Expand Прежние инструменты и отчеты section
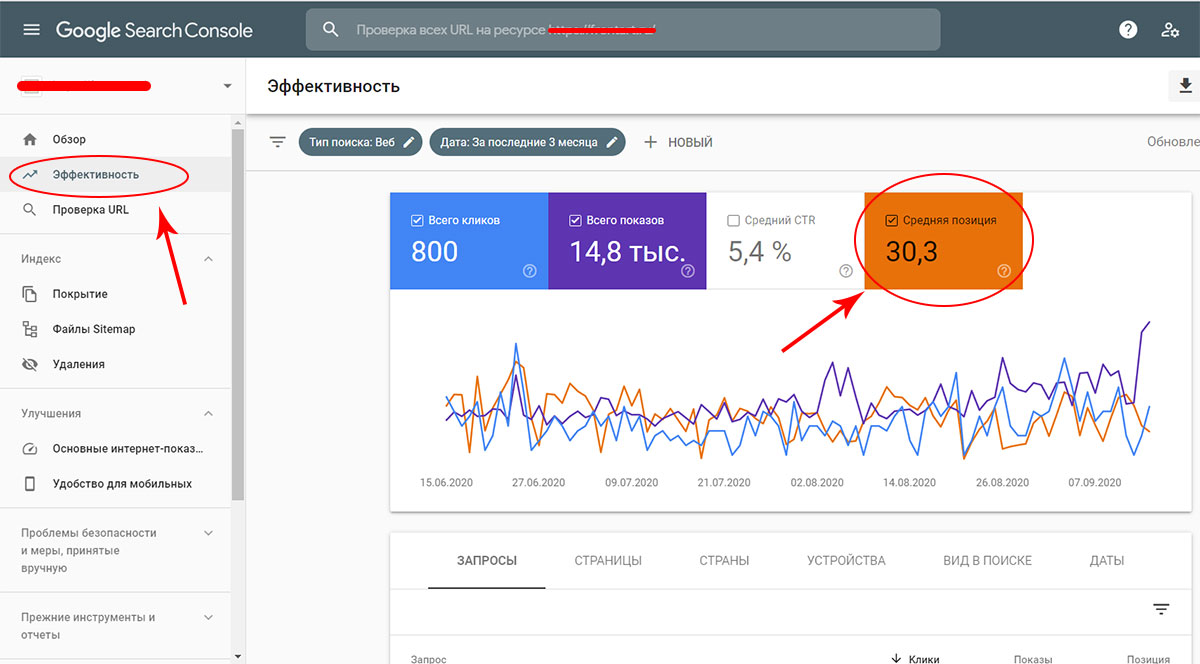1200x664 pixels. pos(209,618)
